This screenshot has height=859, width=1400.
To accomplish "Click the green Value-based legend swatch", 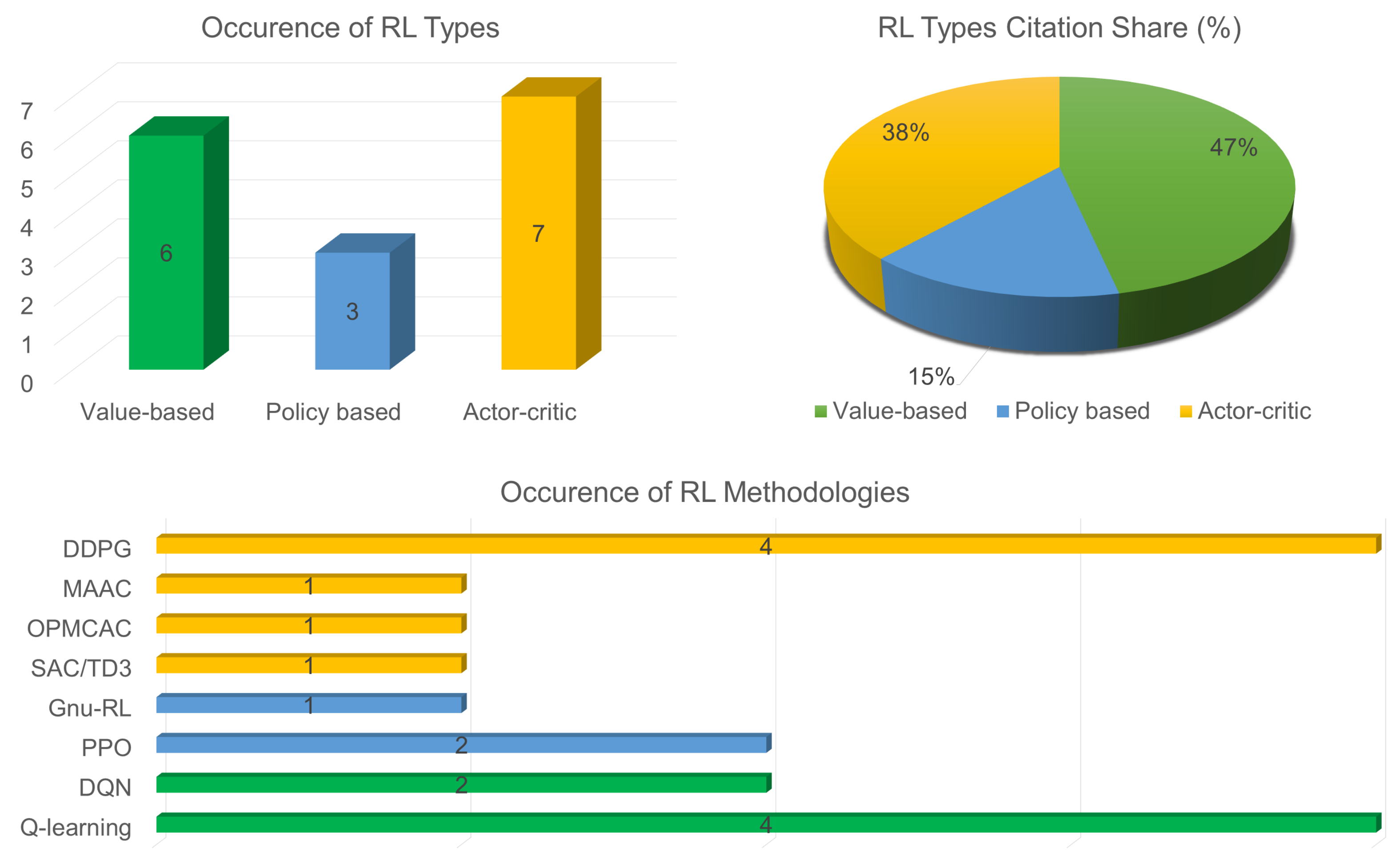I will pyautogui.click(x=820, y=411).
